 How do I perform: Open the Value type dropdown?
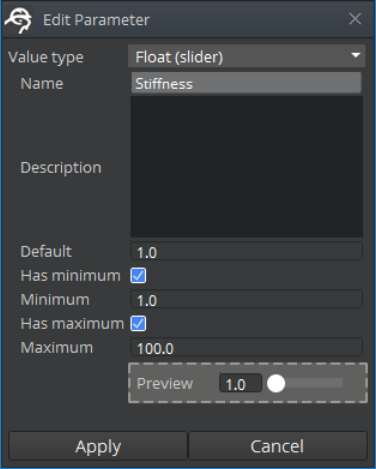point(247,57)
